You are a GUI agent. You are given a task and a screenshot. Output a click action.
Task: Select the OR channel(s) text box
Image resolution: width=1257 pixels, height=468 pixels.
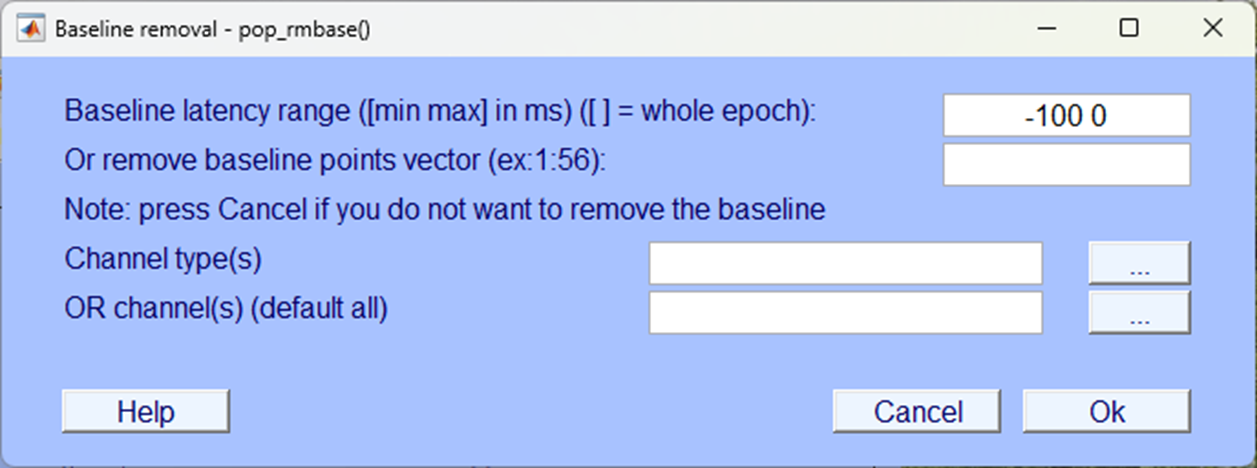[845, 312]
